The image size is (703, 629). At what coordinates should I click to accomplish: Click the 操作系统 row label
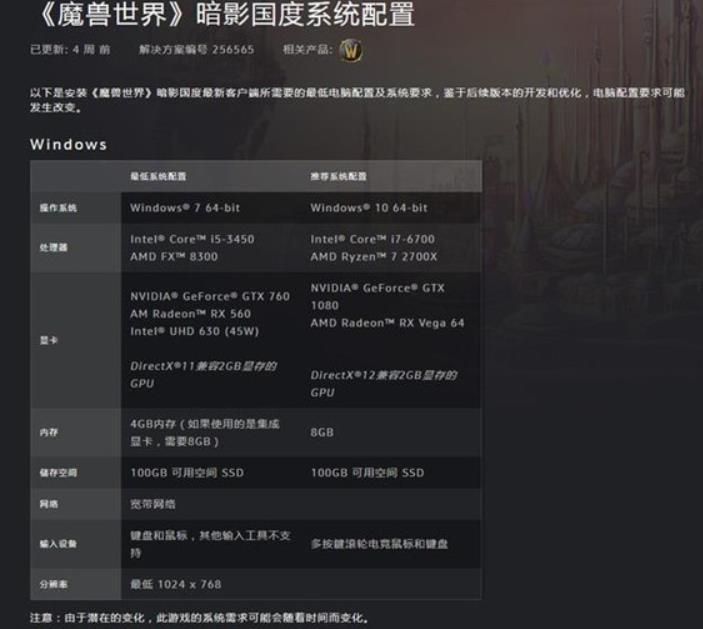click(x=58, y=208)
